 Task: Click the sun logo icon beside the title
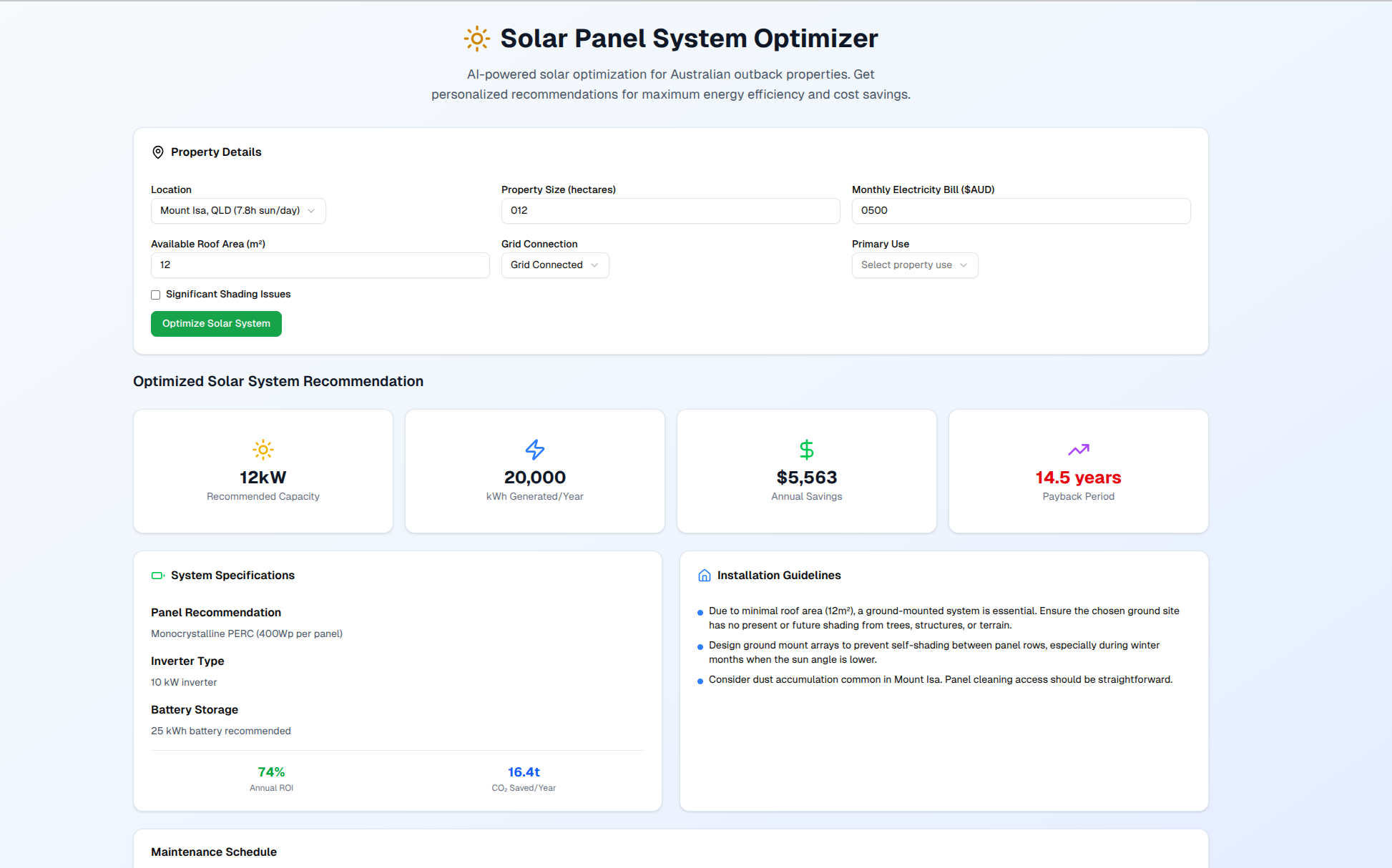click(x=476, y=39)
